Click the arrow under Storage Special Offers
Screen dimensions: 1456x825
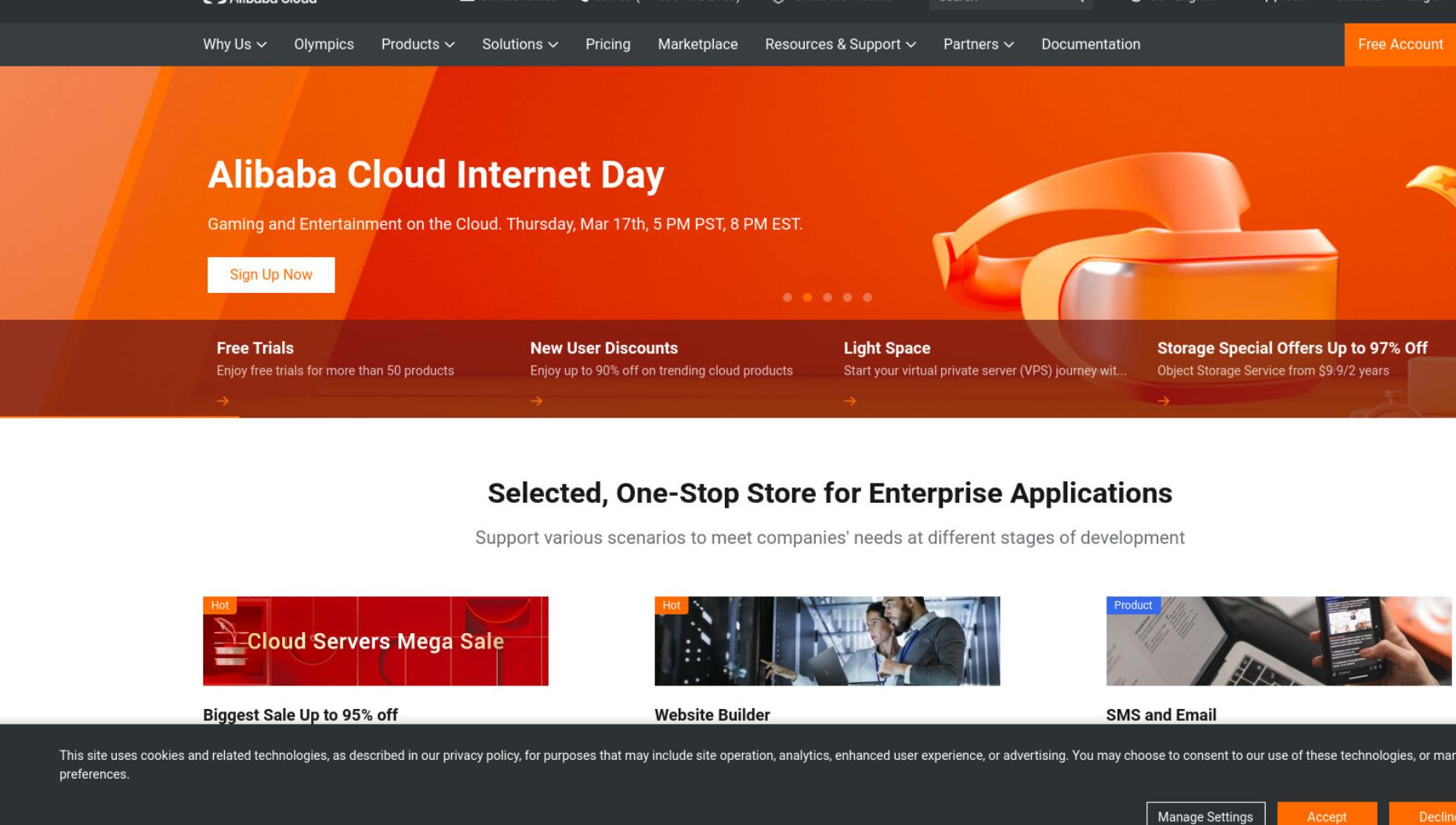[1163, 401]
